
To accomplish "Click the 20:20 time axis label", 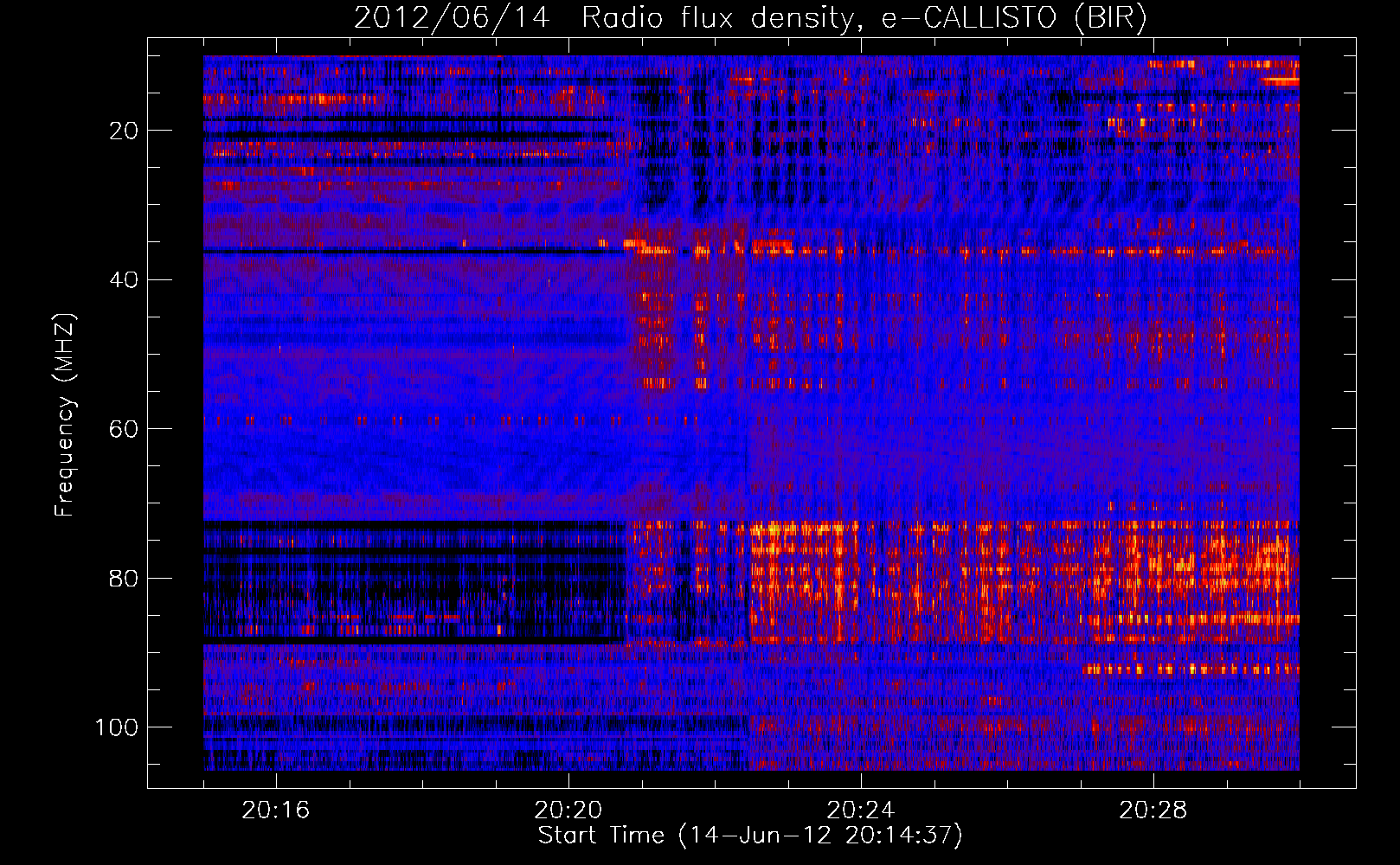I will [568, 811].
